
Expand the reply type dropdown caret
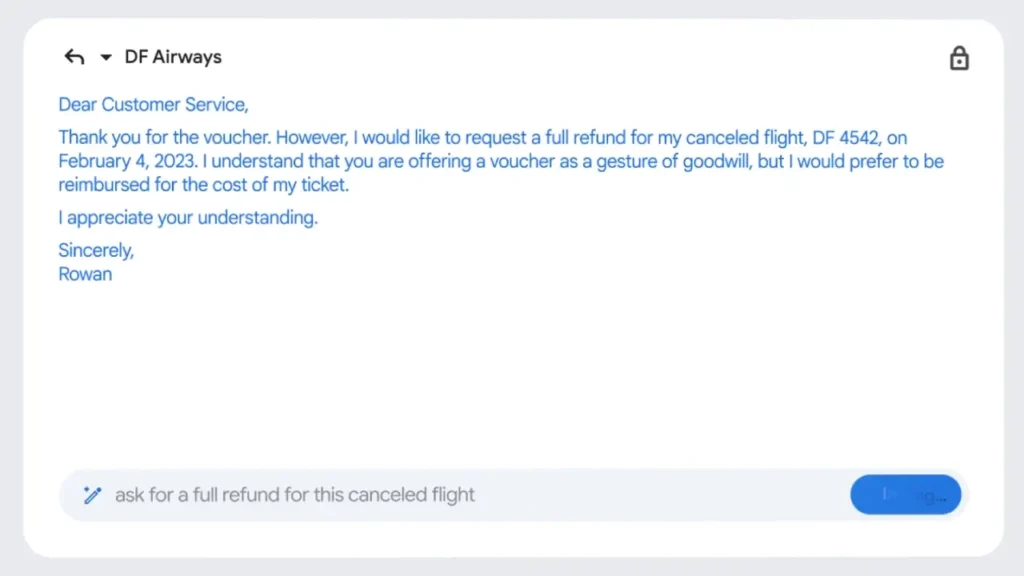pyautogui.click(x=106, y=57)
